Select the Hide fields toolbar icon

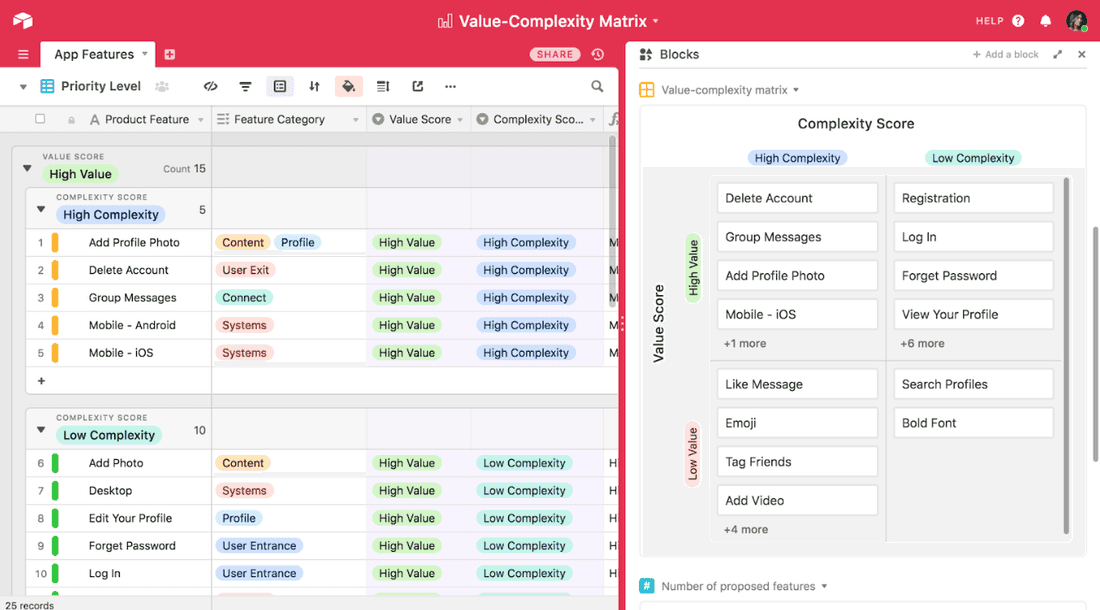[x=210, y=87]
